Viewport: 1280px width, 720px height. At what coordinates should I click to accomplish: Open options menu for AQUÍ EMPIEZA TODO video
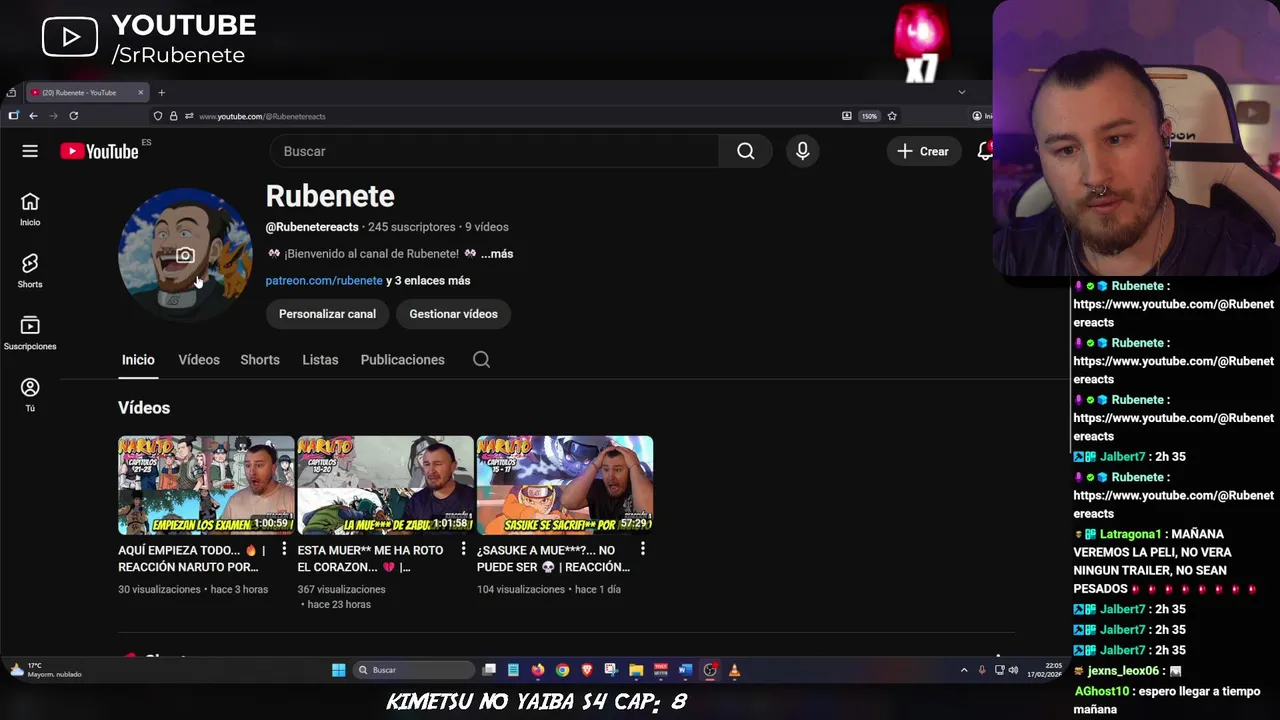(x=284, y=549)
